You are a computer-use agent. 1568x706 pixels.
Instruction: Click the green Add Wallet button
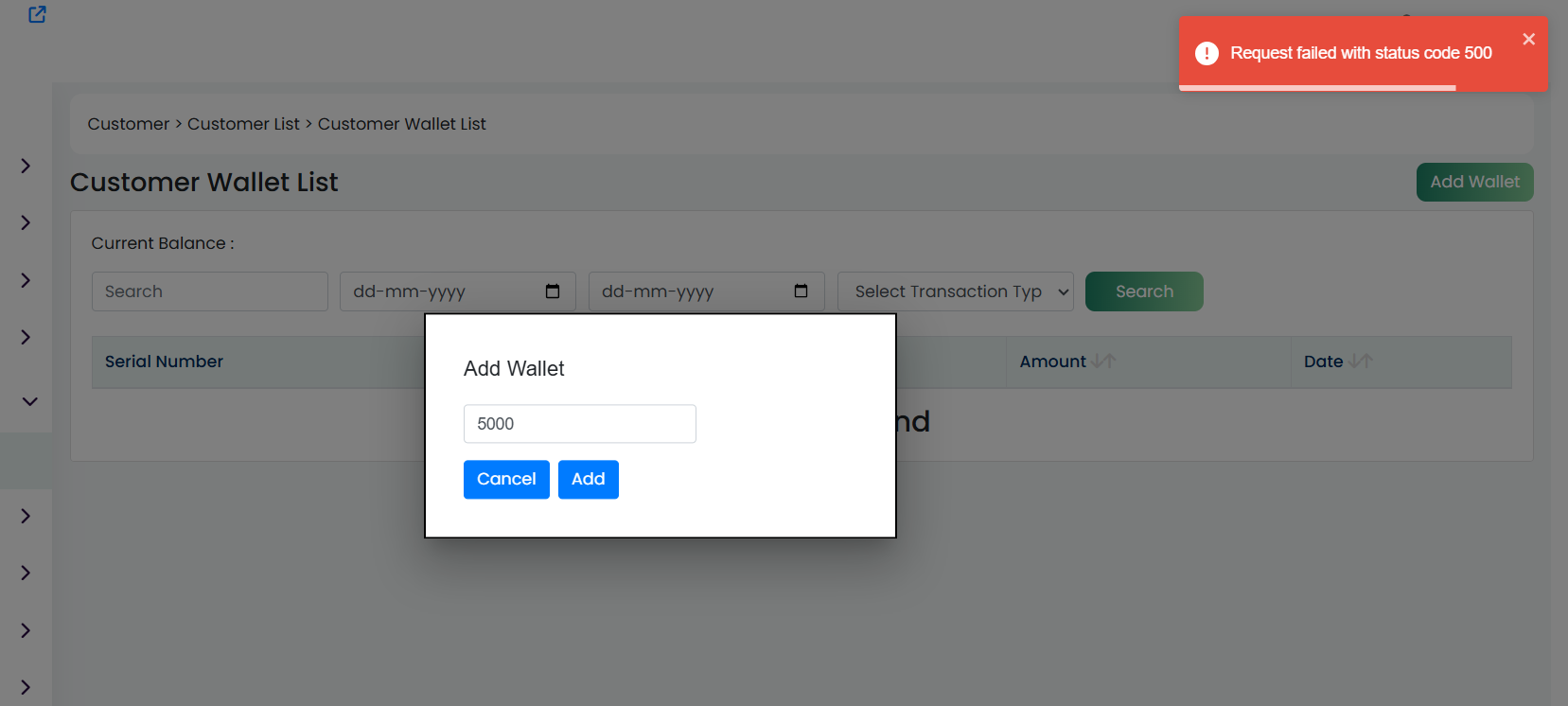(1474, 182)
